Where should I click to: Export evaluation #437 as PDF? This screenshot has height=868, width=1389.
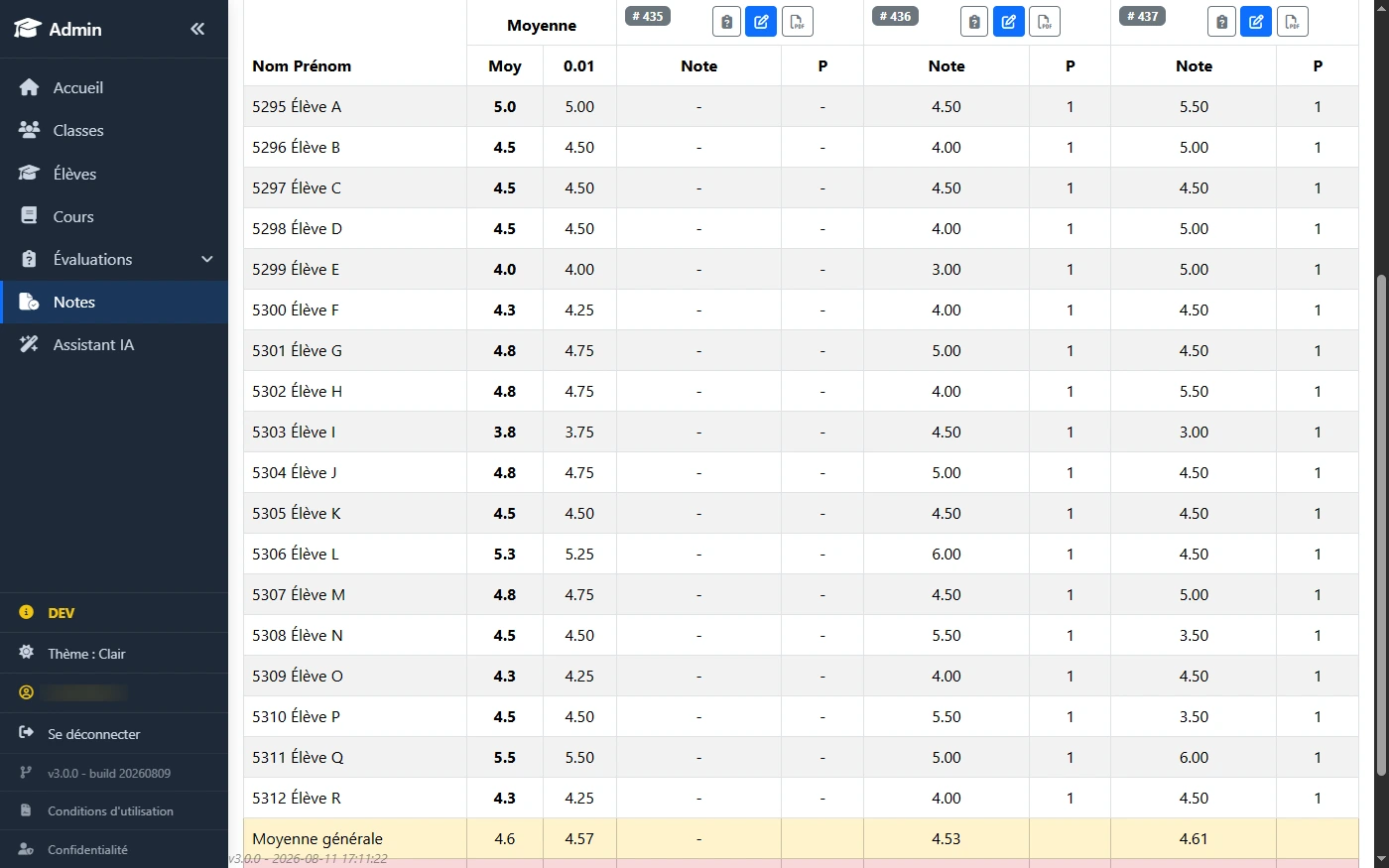[1292, 21]
